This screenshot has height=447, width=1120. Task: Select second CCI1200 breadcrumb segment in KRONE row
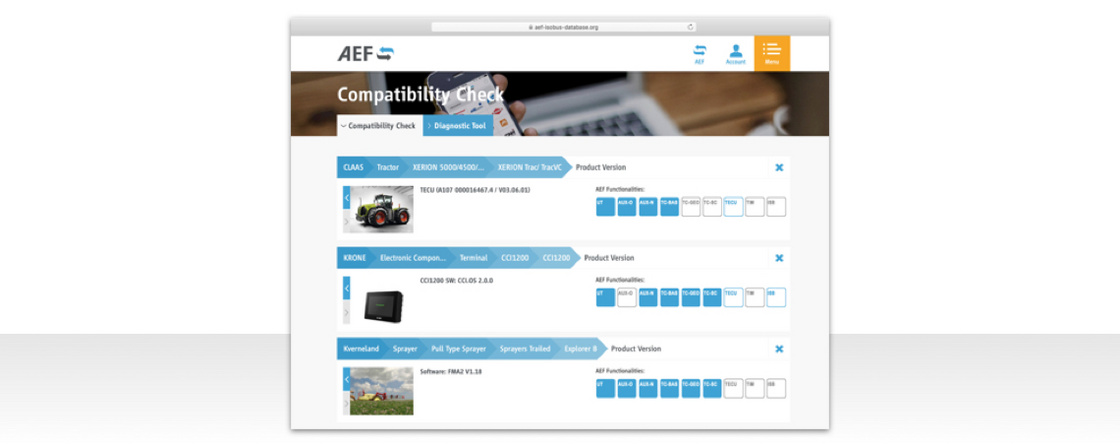pyautogui.click(x=556, y=258)
